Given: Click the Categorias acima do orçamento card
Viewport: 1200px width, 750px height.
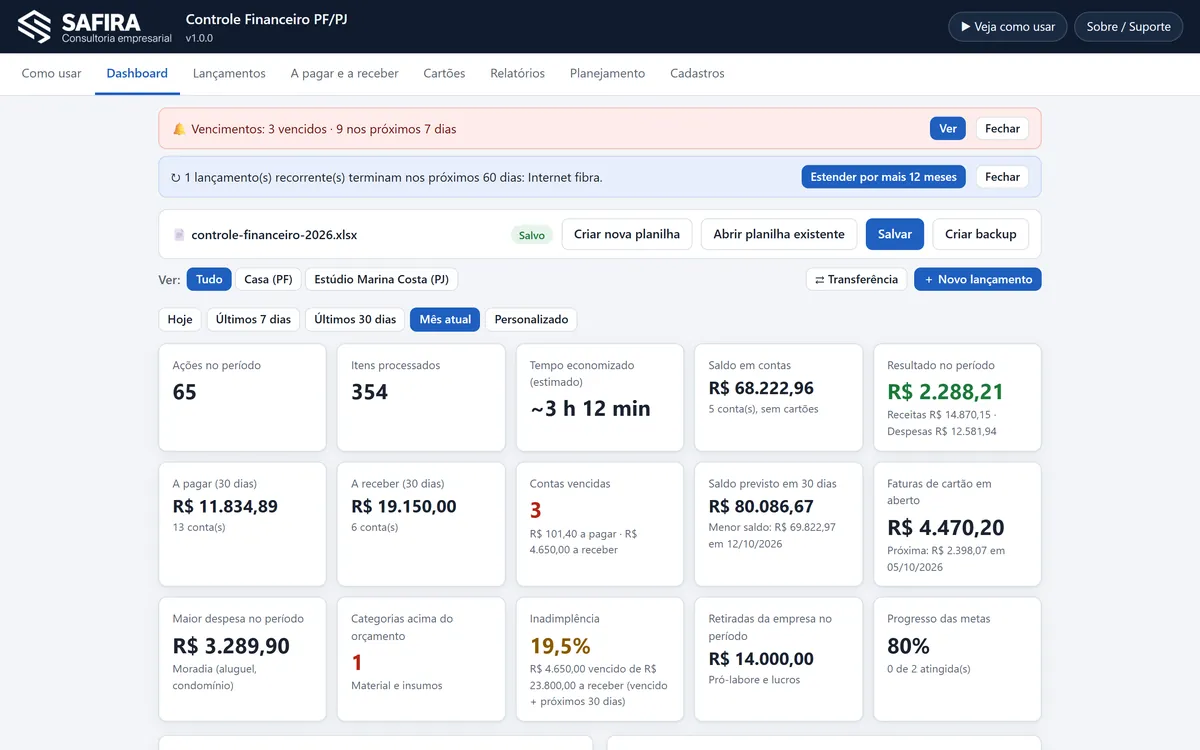Looking at the screenshot, I should tap(421, 659).
